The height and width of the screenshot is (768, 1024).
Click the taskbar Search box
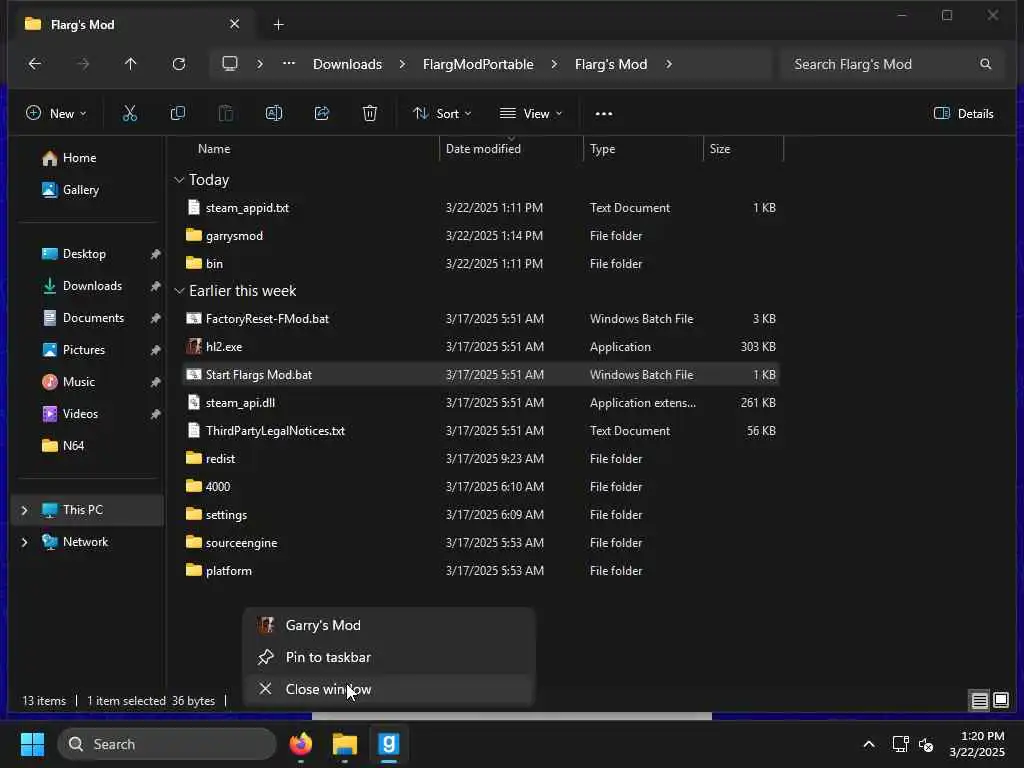167,744
